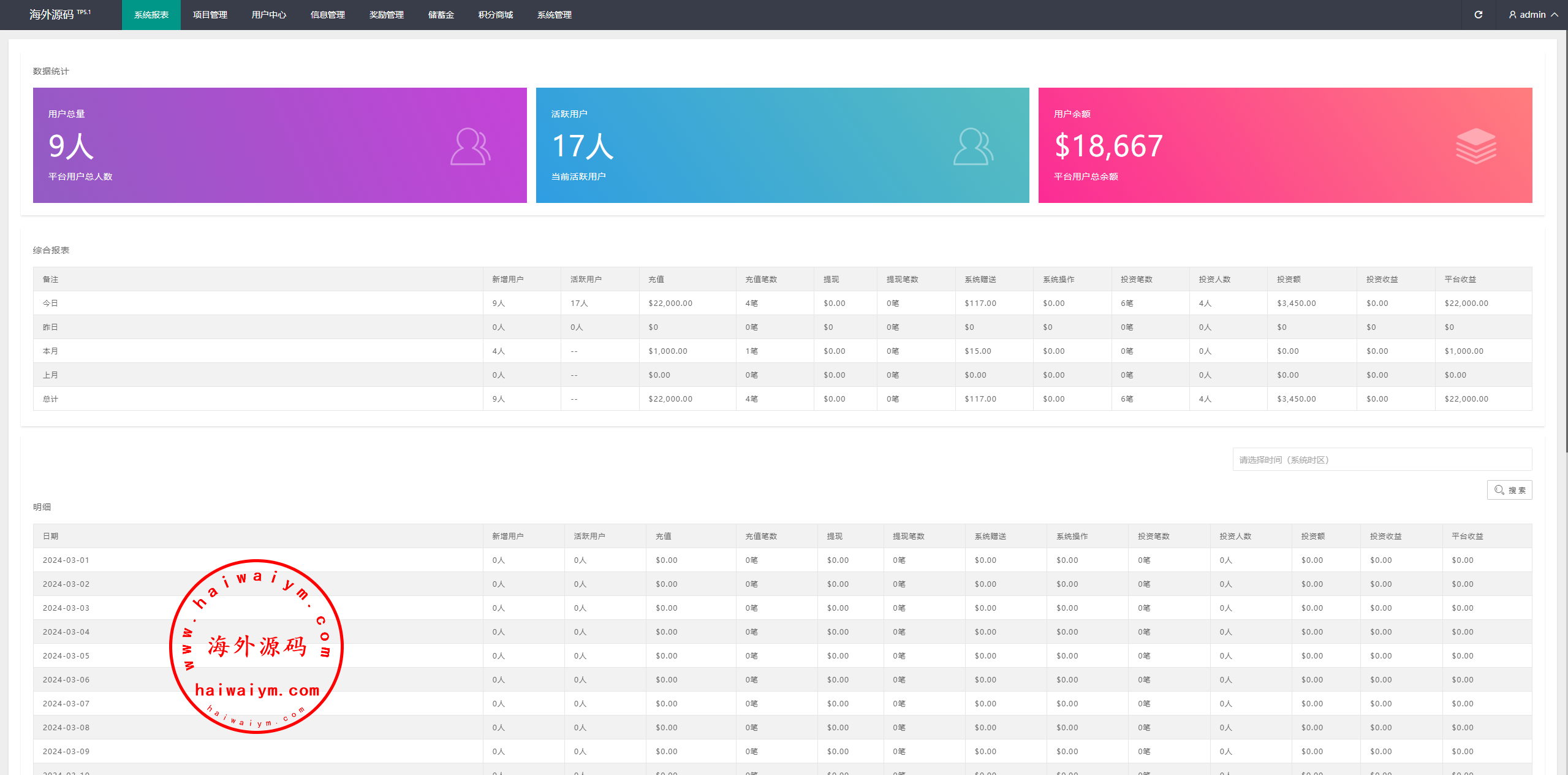Image resolution: width=1568 pixels, height=775 pixels.
Task: Open the 奖励管理 menu
Action: [x=386, y=15]
